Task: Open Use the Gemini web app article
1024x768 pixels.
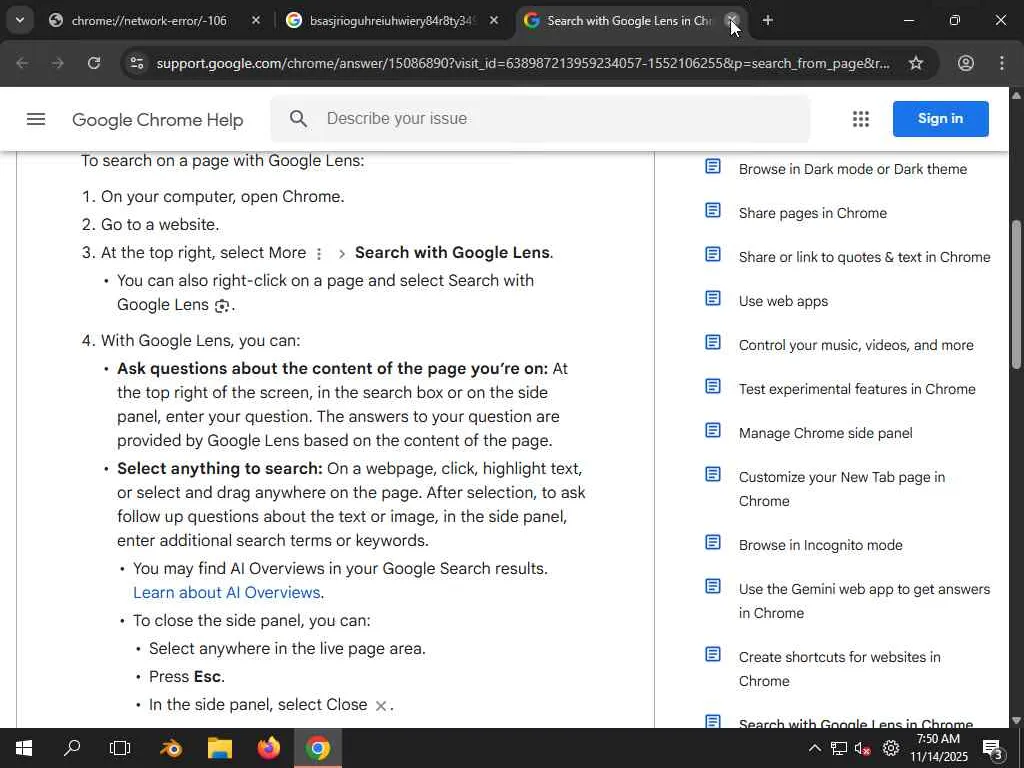Action: point(864,601)
